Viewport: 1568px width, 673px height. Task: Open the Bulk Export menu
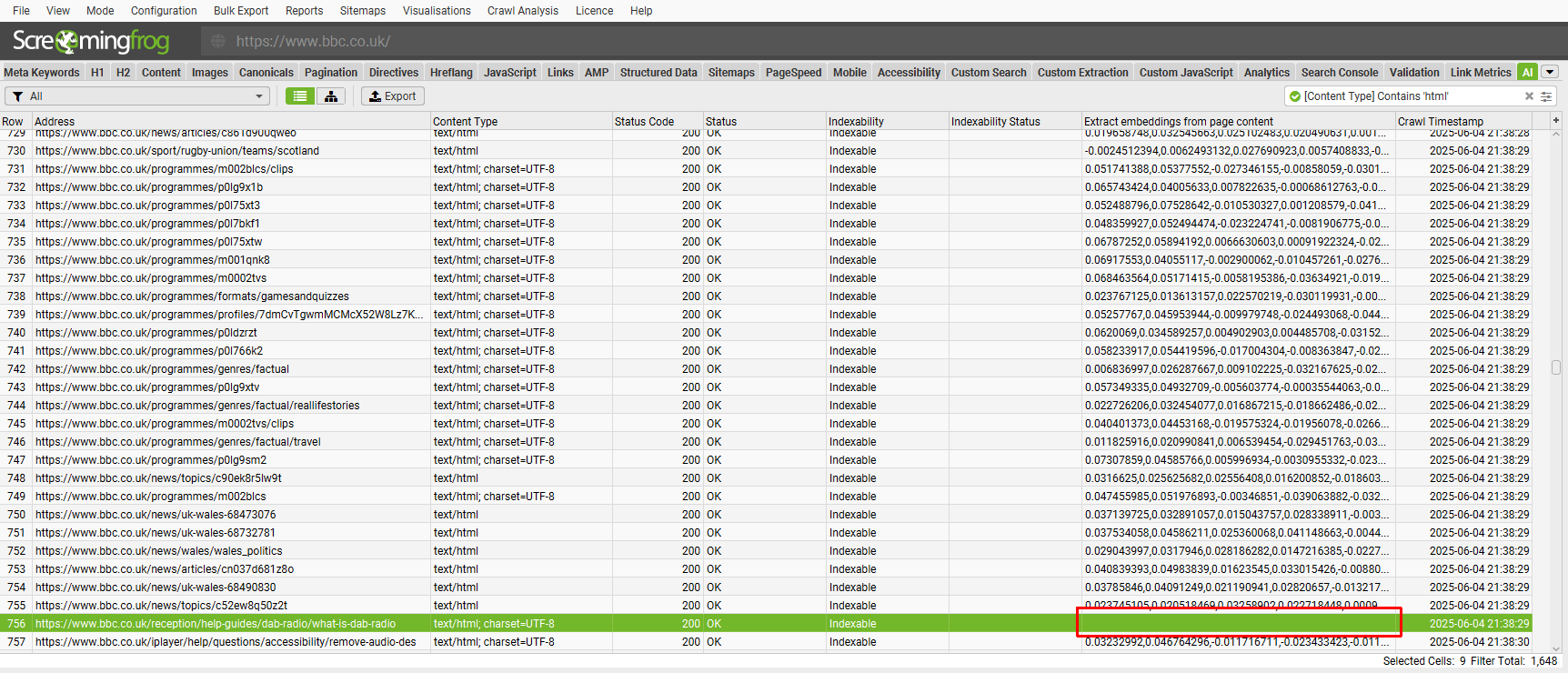(x=241, y=10)
